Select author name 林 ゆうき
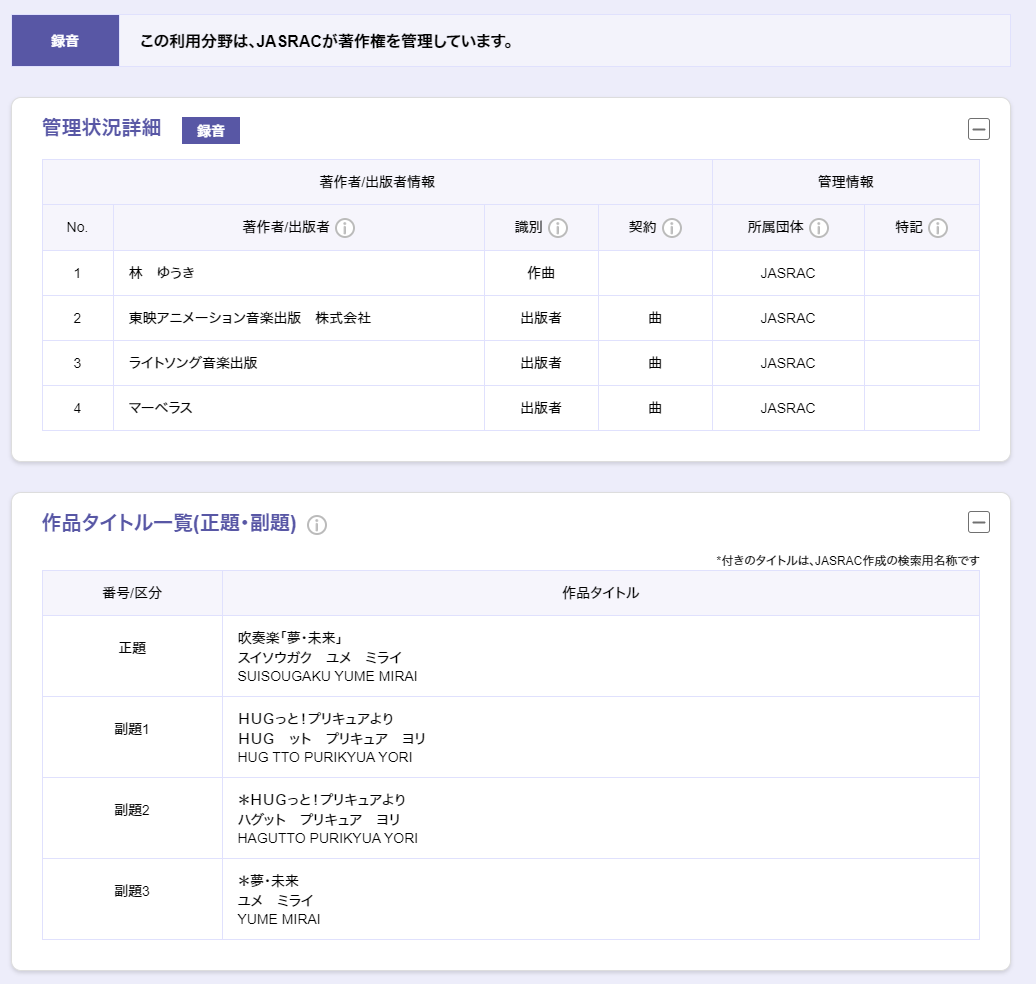 point(162,273)
